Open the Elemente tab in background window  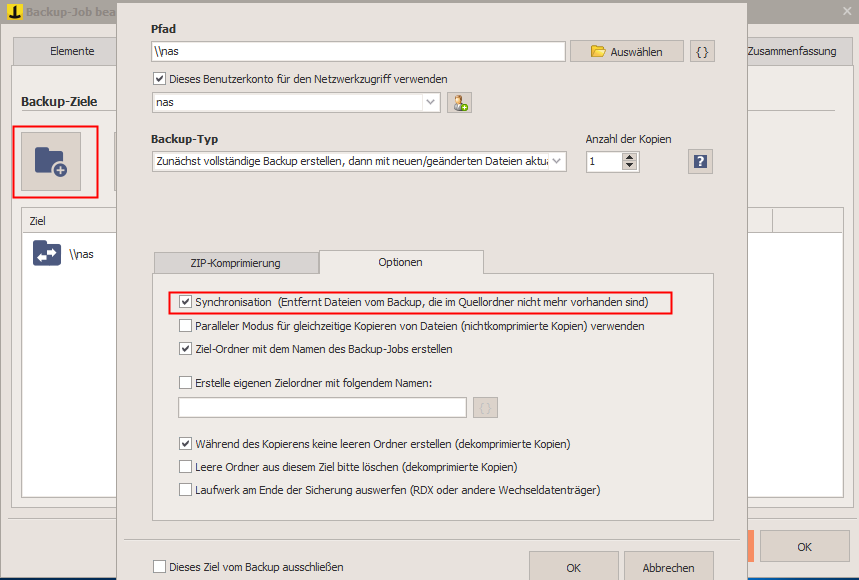(x=72, y=51)
